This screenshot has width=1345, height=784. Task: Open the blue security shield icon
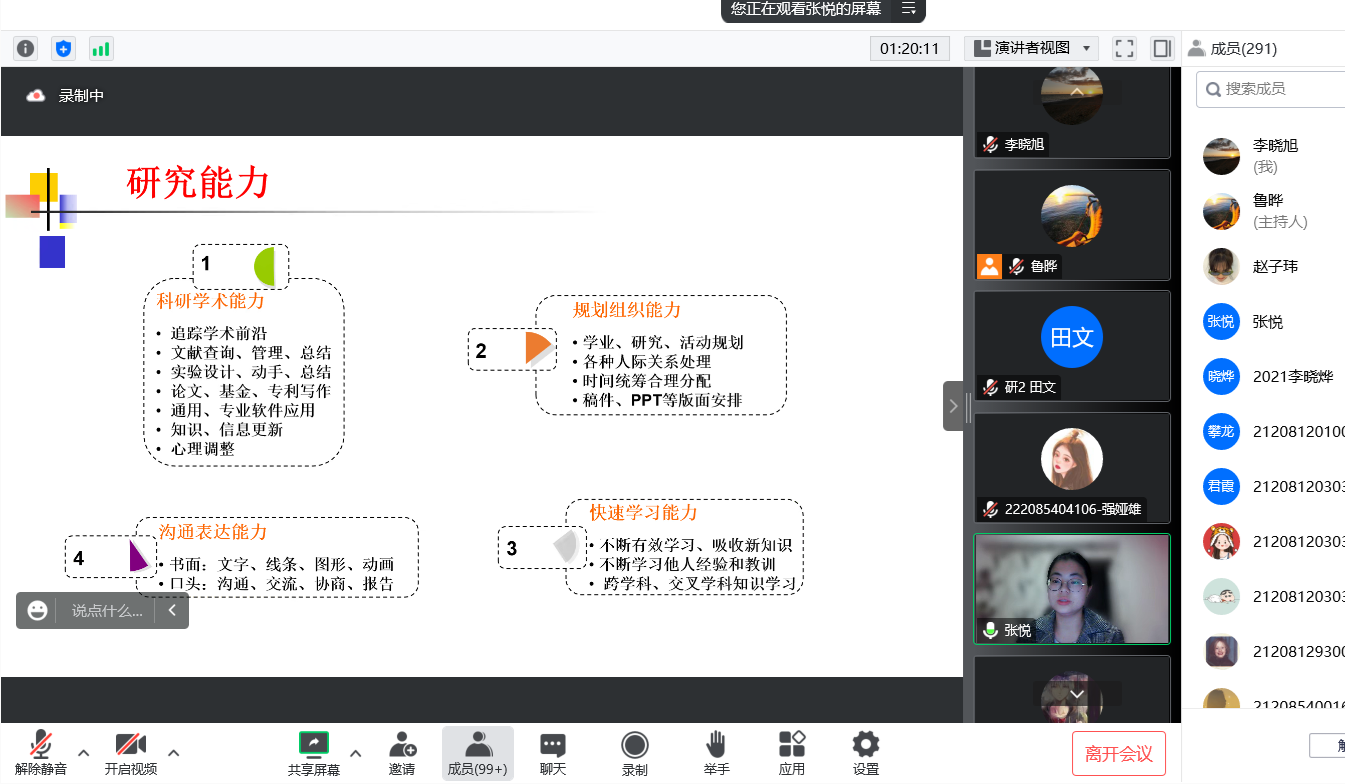[63, 48]
